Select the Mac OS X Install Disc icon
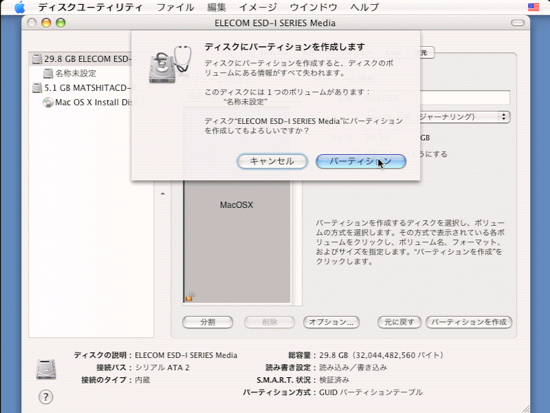Viewport: 550px width, 413px height. [48, 102]
